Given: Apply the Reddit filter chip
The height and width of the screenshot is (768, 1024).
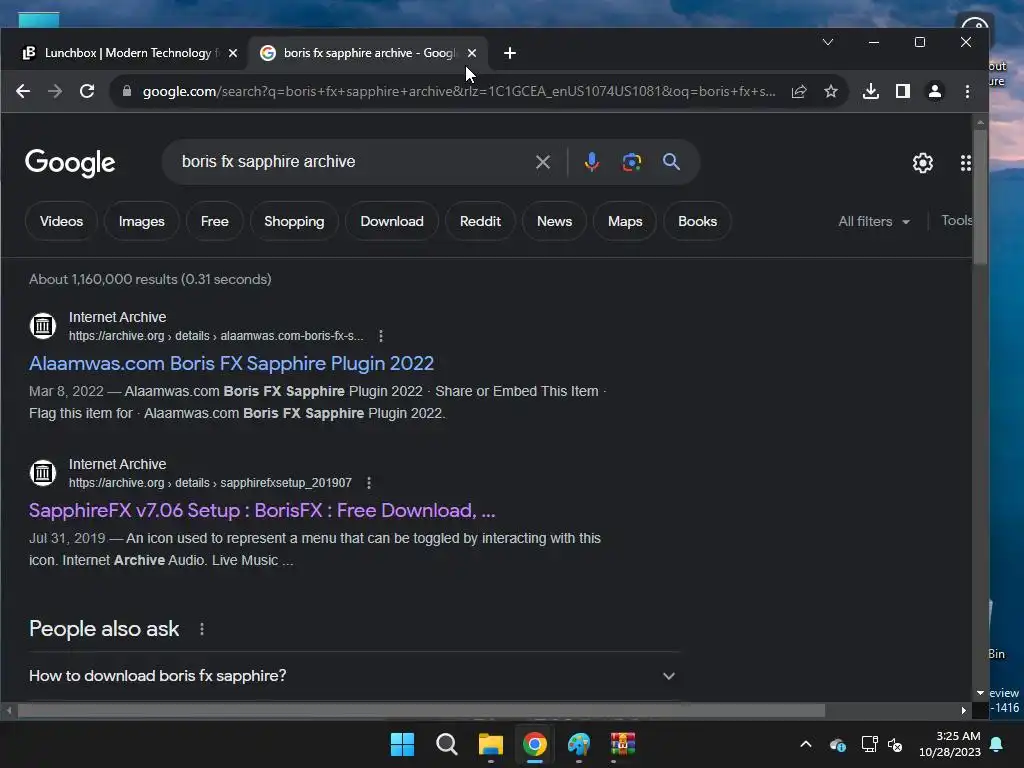Looking at the screenshot, I should pos(480,221).
